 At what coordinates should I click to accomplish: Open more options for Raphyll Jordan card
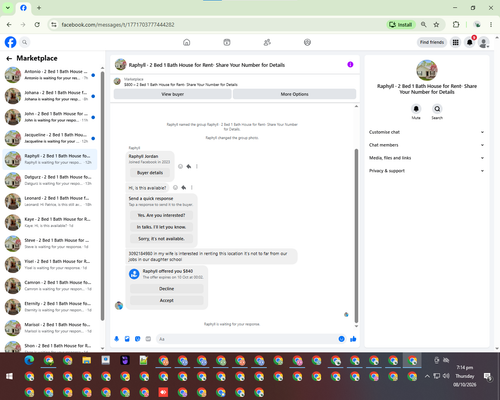click(x=197, y=166)
